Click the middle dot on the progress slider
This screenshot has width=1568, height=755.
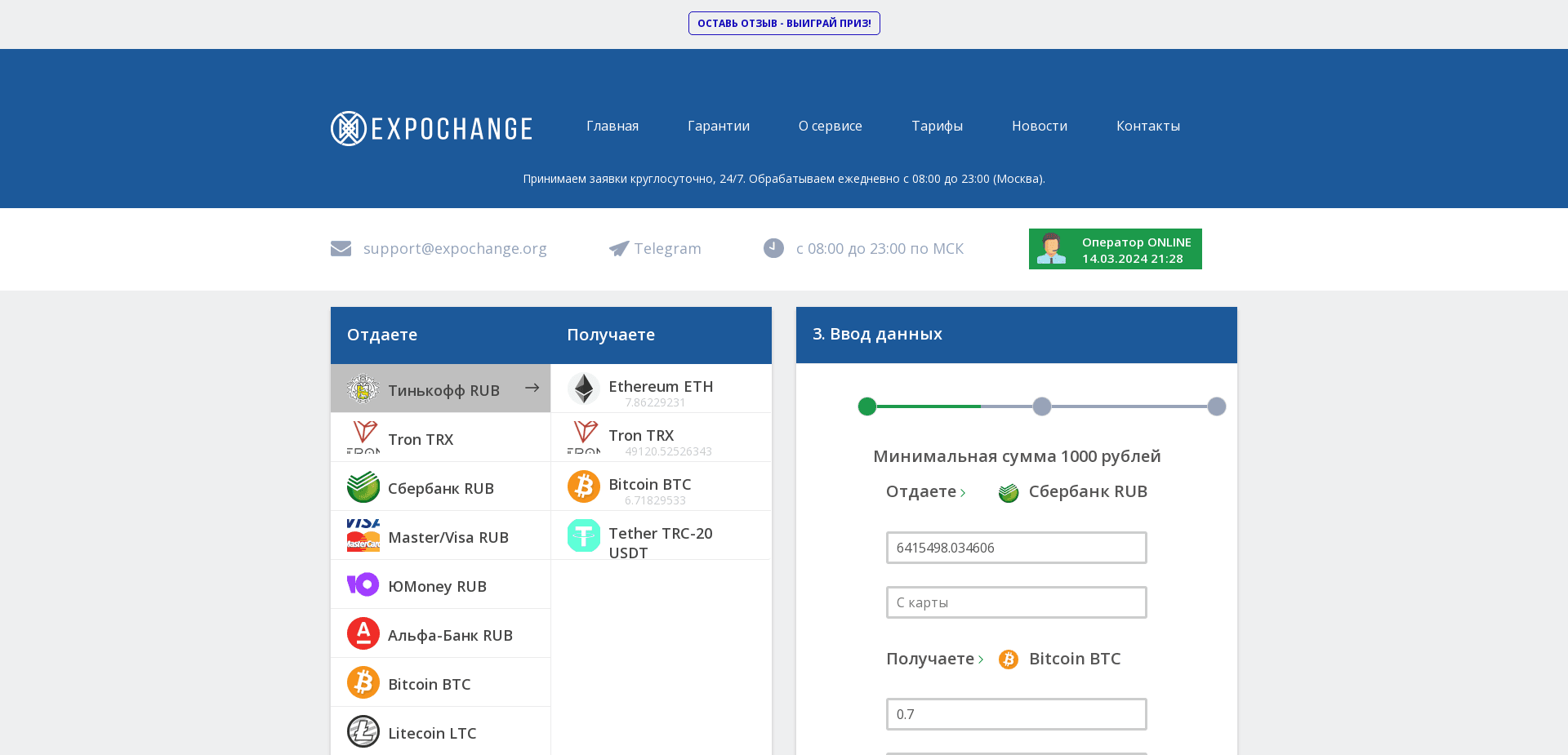(1041, 406)
